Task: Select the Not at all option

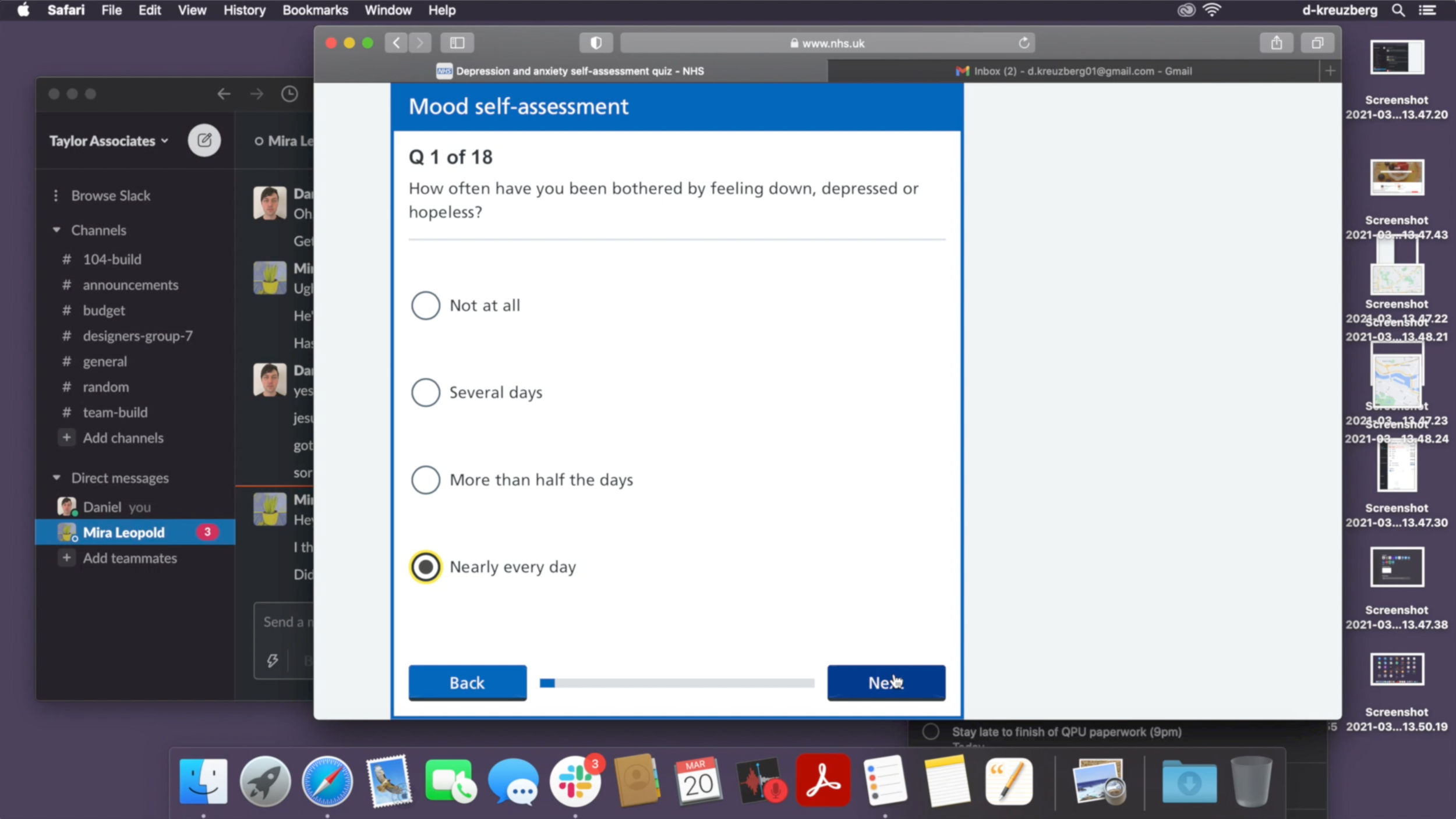Action: pyautogui.click(x=426, y=306)
